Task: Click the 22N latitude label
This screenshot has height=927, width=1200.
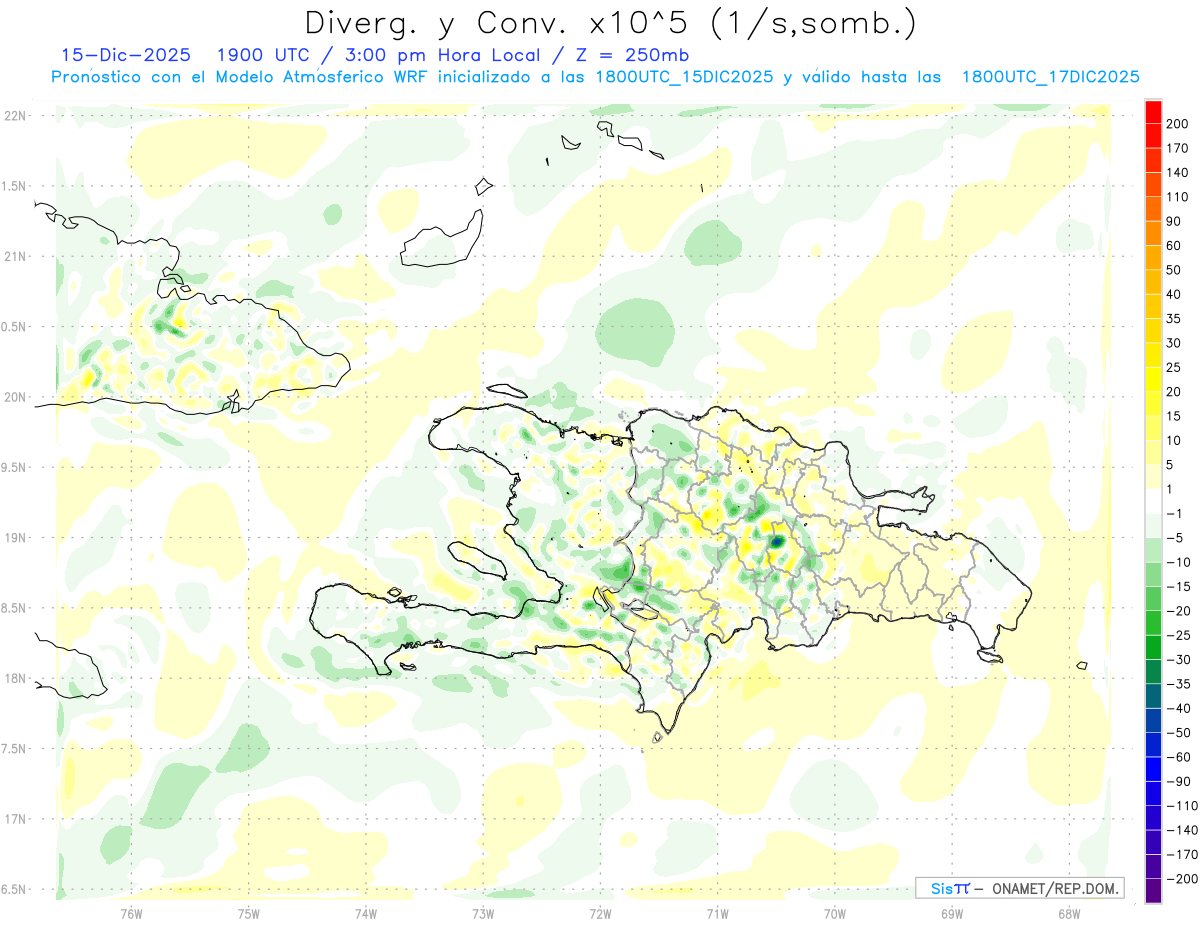Action: pyautogui.click(x=15, y=116)
